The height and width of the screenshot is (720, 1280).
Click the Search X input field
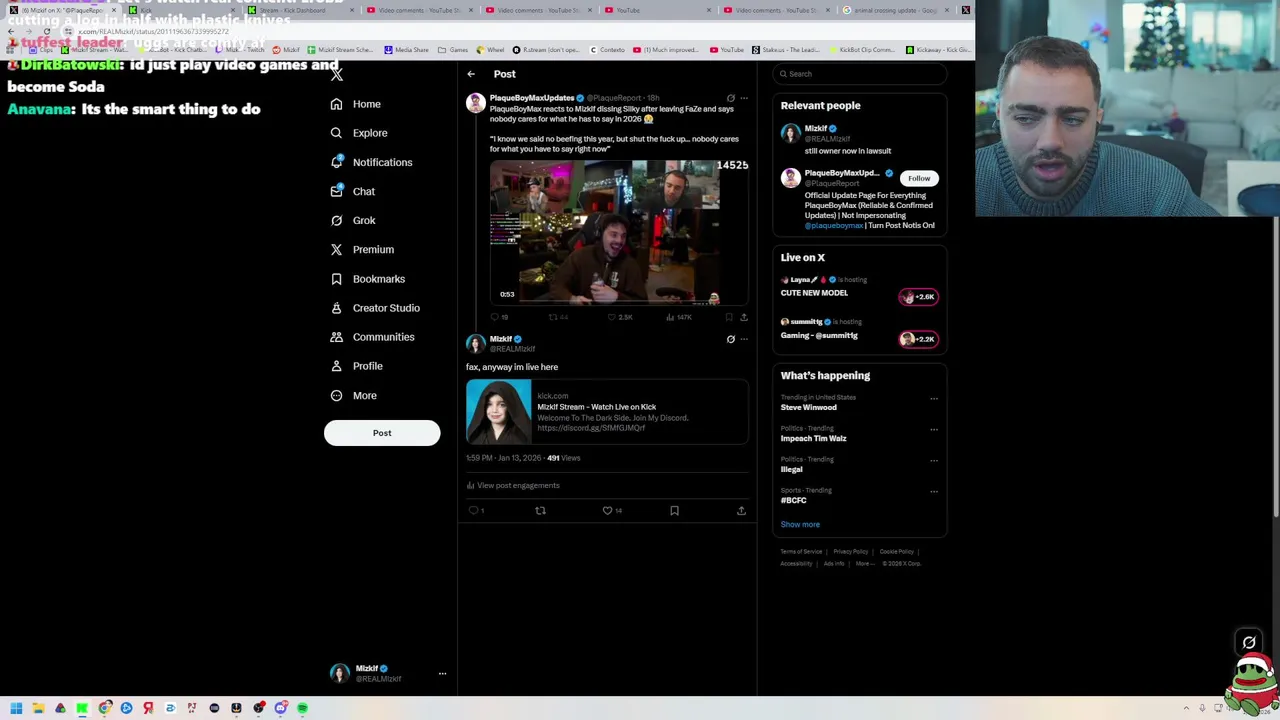pos(860,74)
